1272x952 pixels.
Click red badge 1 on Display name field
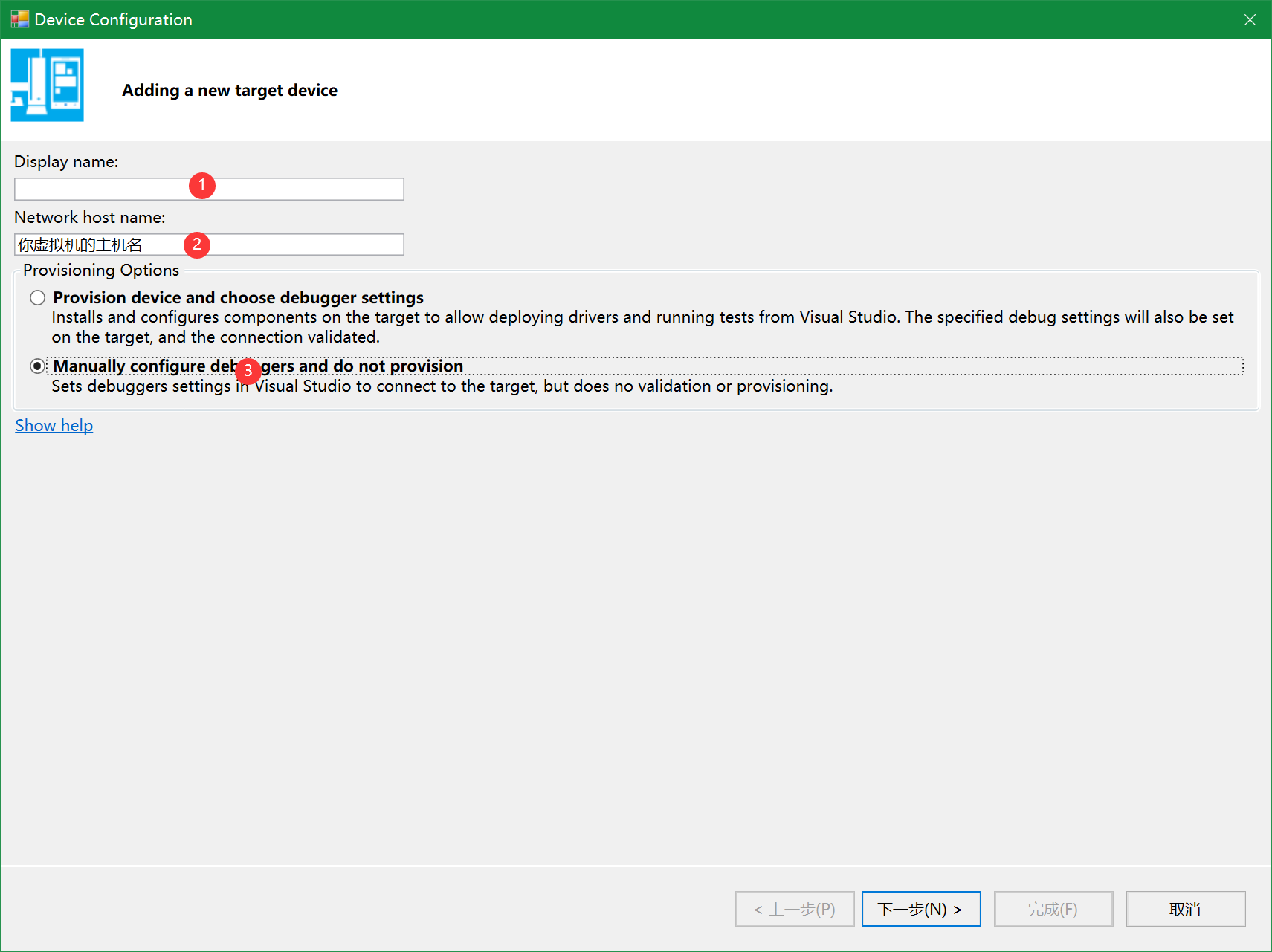click(x=202, y=186)
